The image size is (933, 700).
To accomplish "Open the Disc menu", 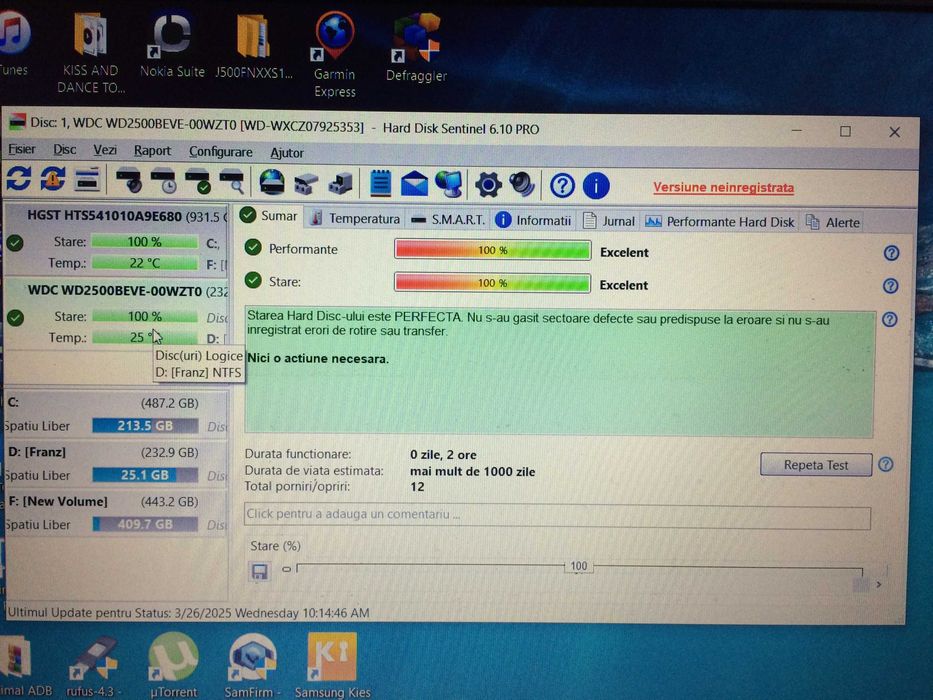I will [65, 150].
